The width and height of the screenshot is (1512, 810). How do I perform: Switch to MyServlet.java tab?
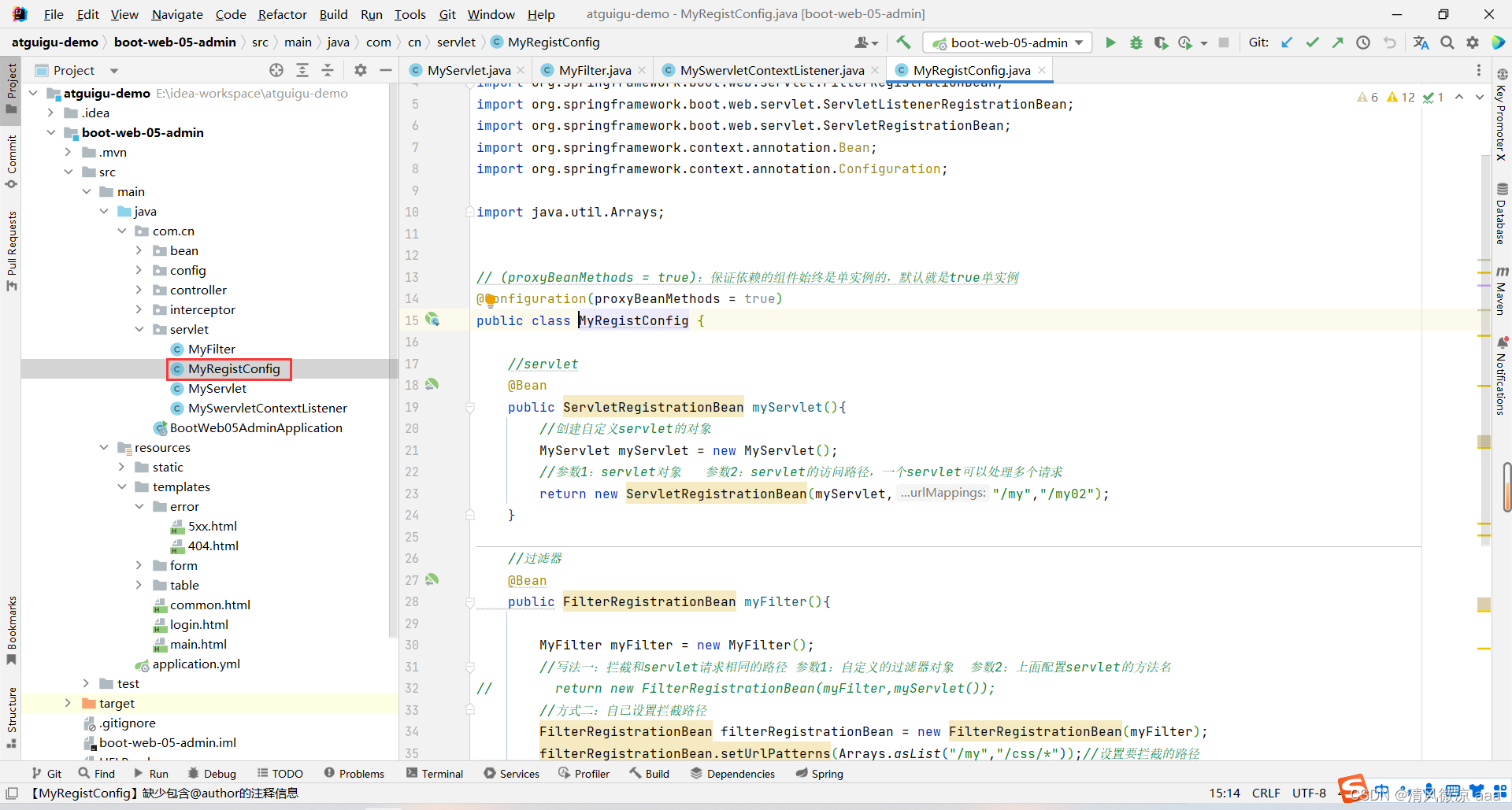click(x=469, y=70)
